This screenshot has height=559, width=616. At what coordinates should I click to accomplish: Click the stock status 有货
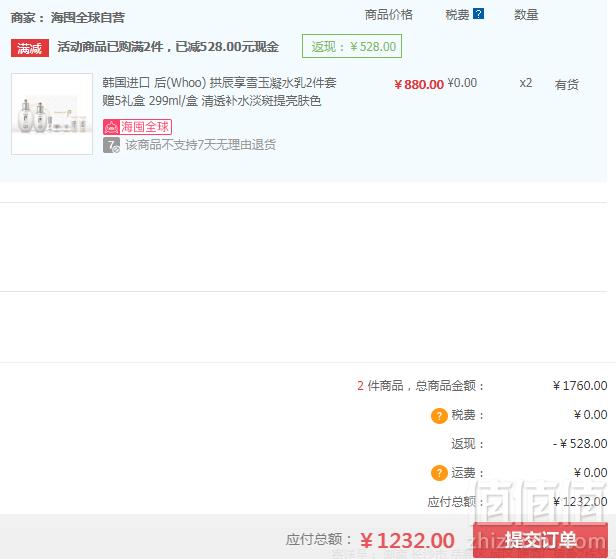tap(566, 84)
